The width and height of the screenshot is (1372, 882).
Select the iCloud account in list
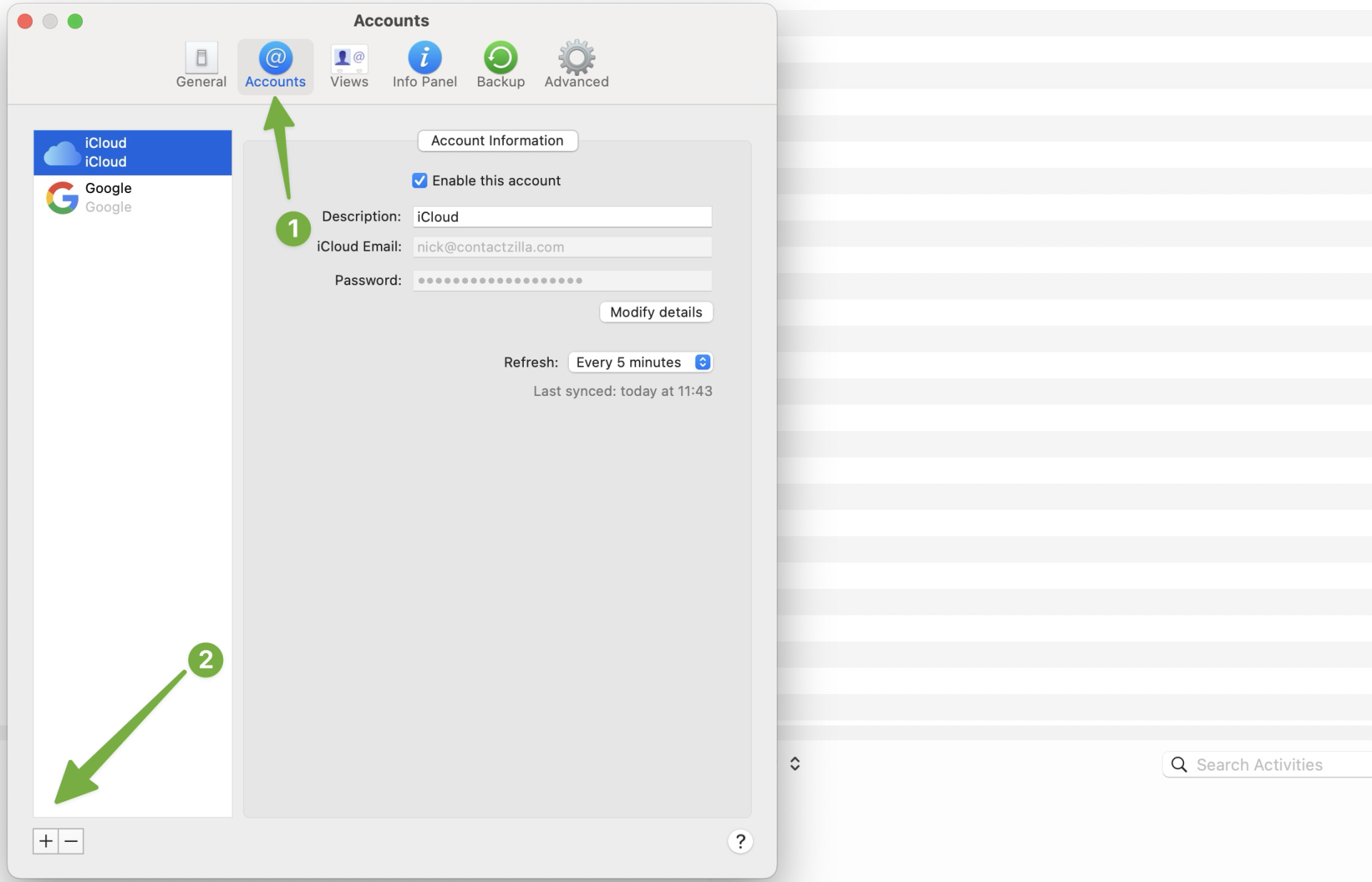[x=133, y=152]
